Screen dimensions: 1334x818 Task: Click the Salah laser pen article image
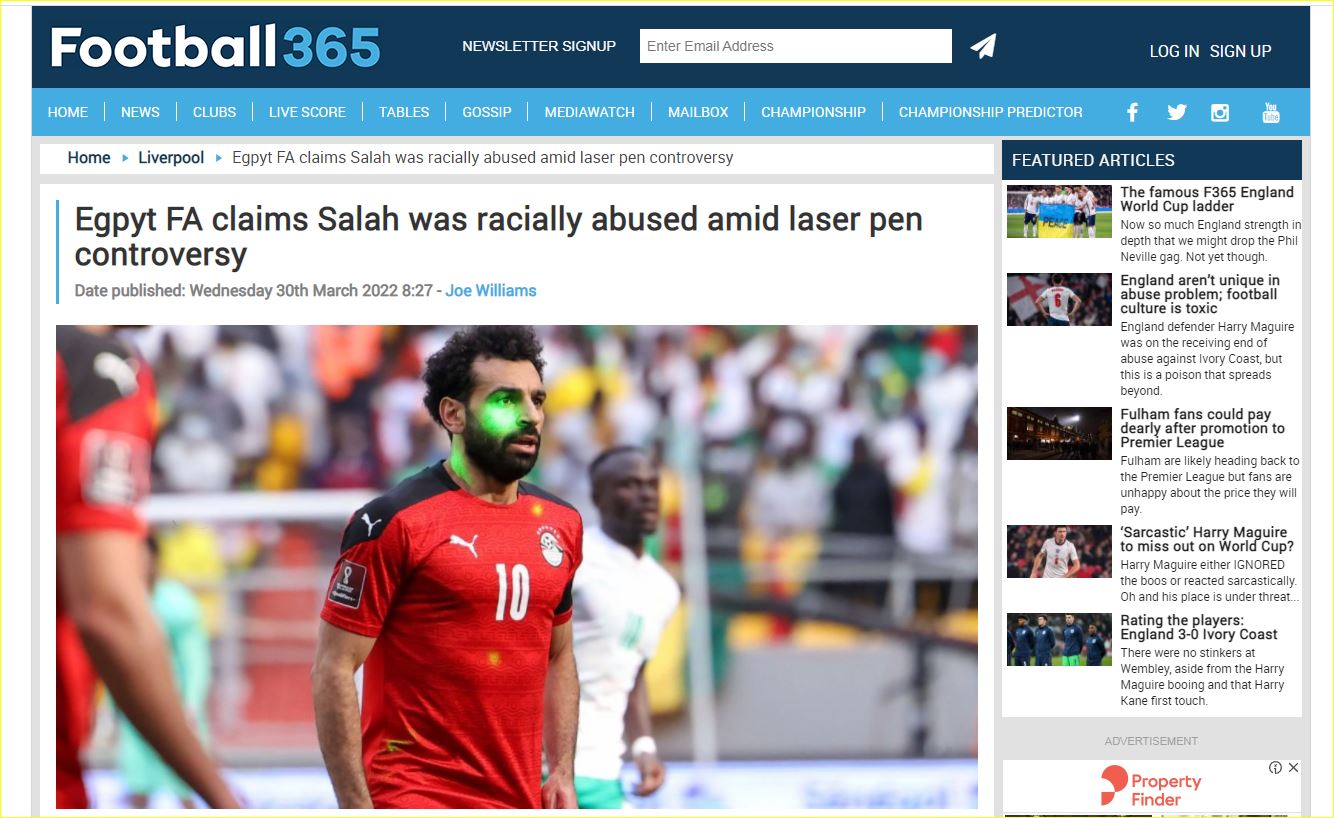517,567
